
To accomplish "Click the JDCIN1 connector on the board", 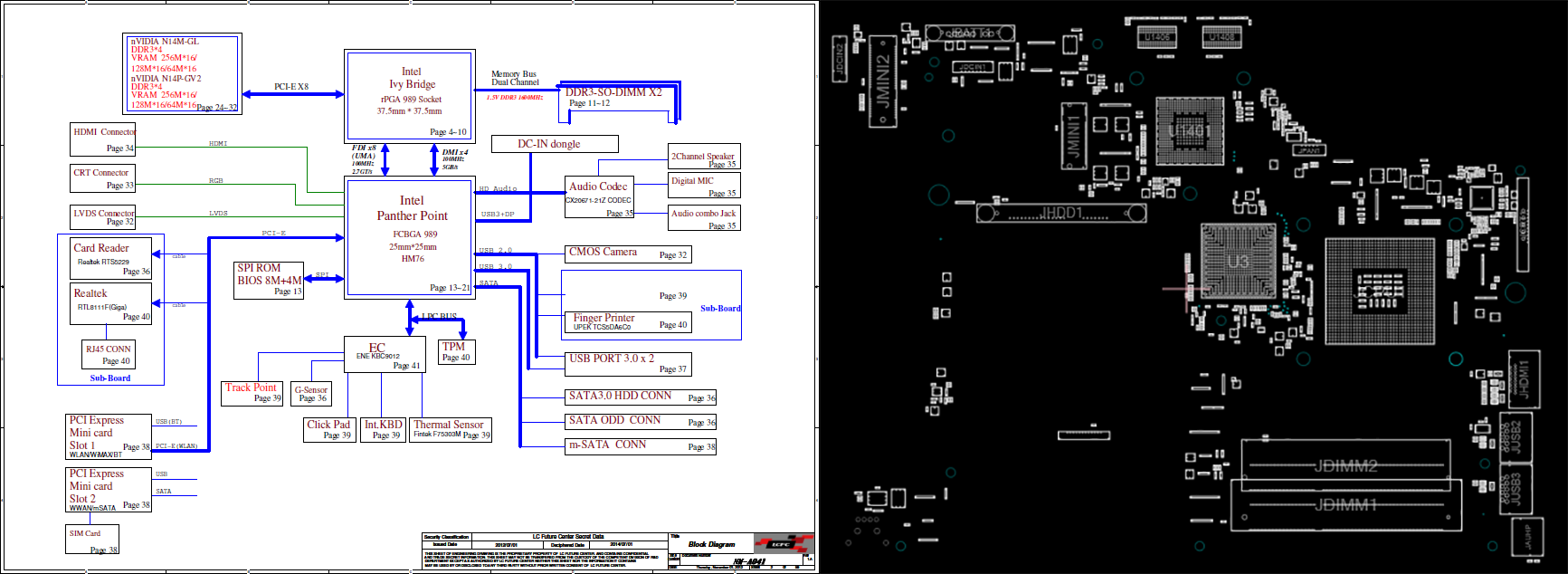I will 973,67.
